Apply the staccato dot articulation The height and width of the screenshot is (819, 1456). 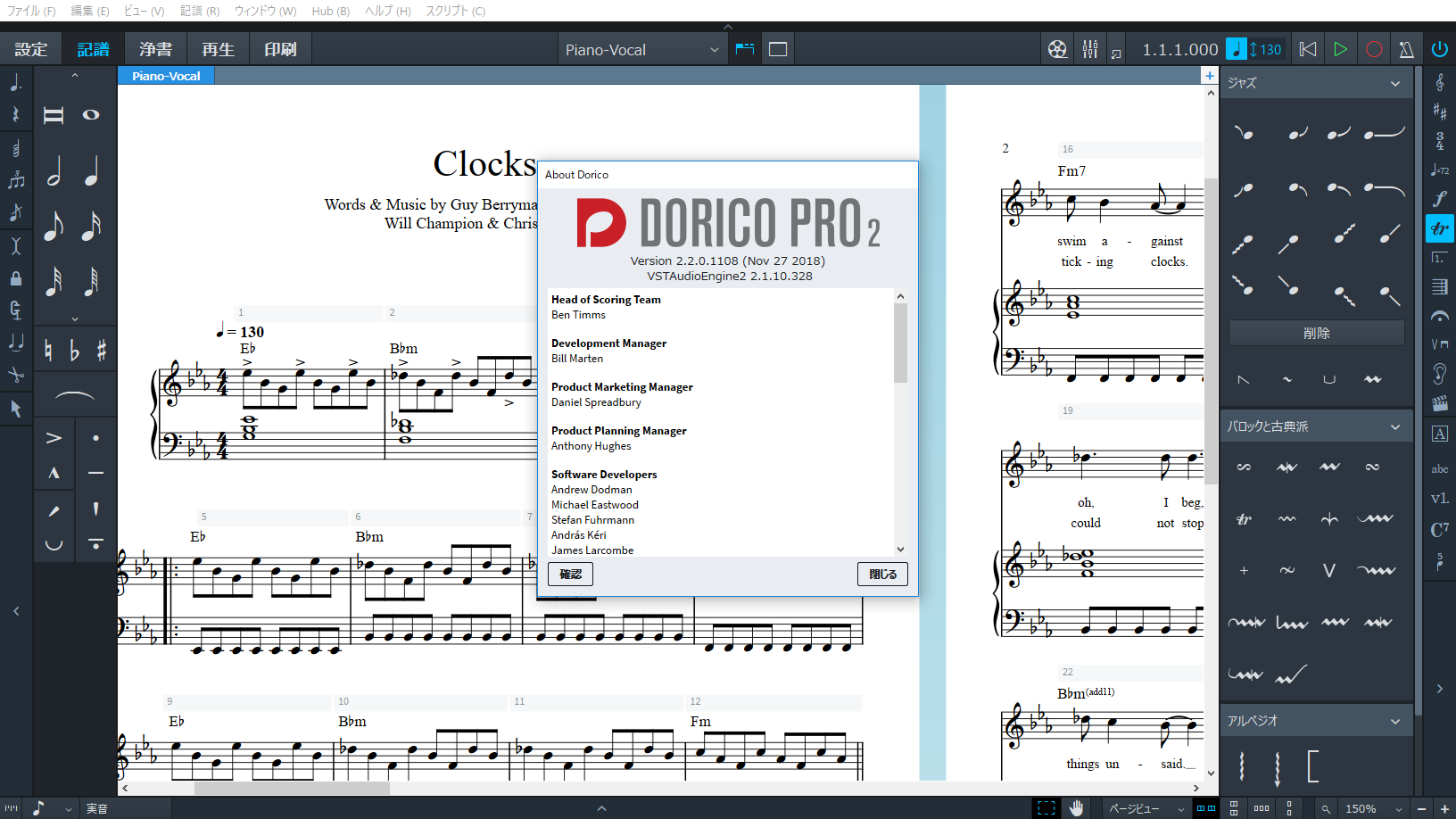click(95, 438)
